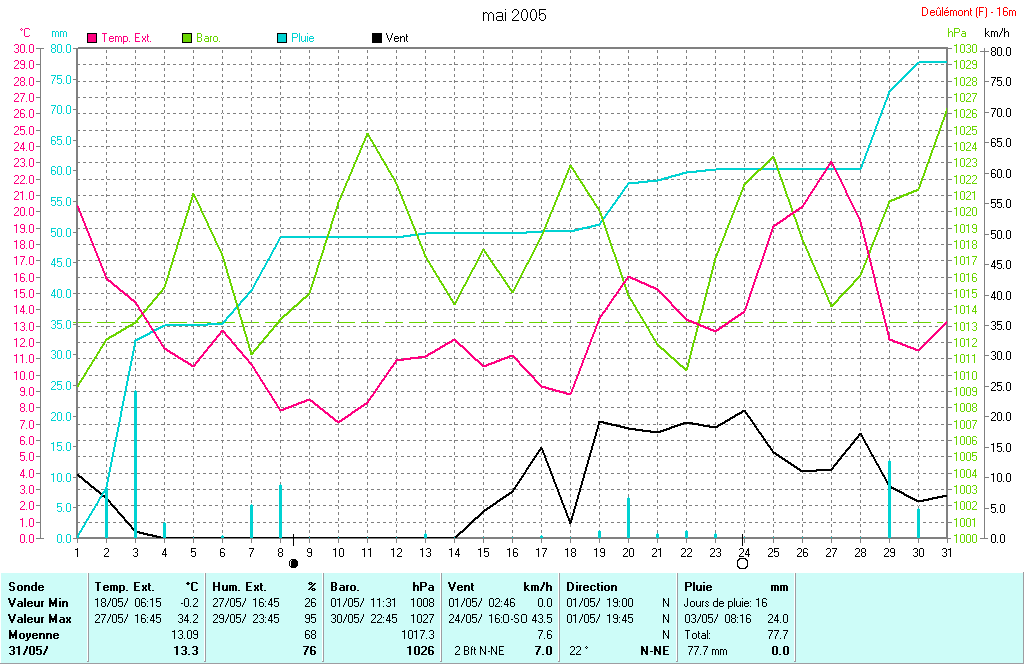Select the green Baro. legend swatch
Viewport: 1024px width, 664px height.
click(x=187, y=38)
